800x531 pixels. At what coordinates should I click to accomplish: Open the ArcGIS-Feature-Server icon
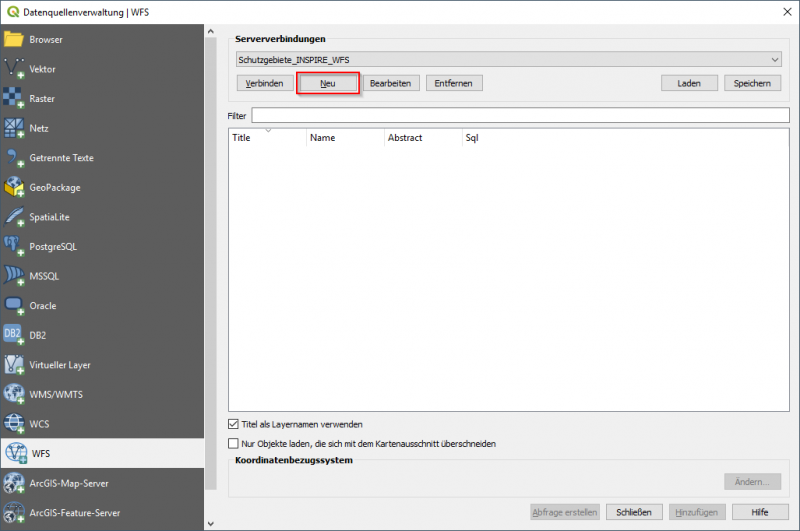[x=14, y=513]
